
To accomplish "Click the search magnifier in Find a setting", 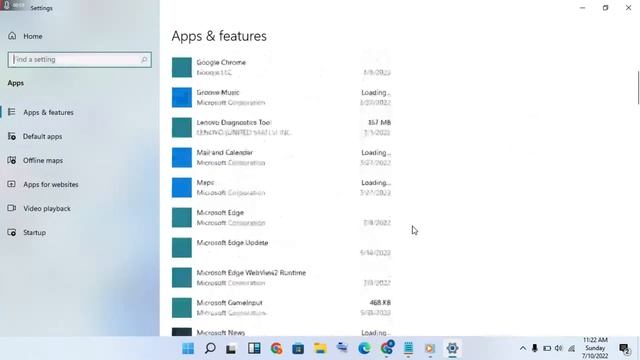I will [144, 60].
